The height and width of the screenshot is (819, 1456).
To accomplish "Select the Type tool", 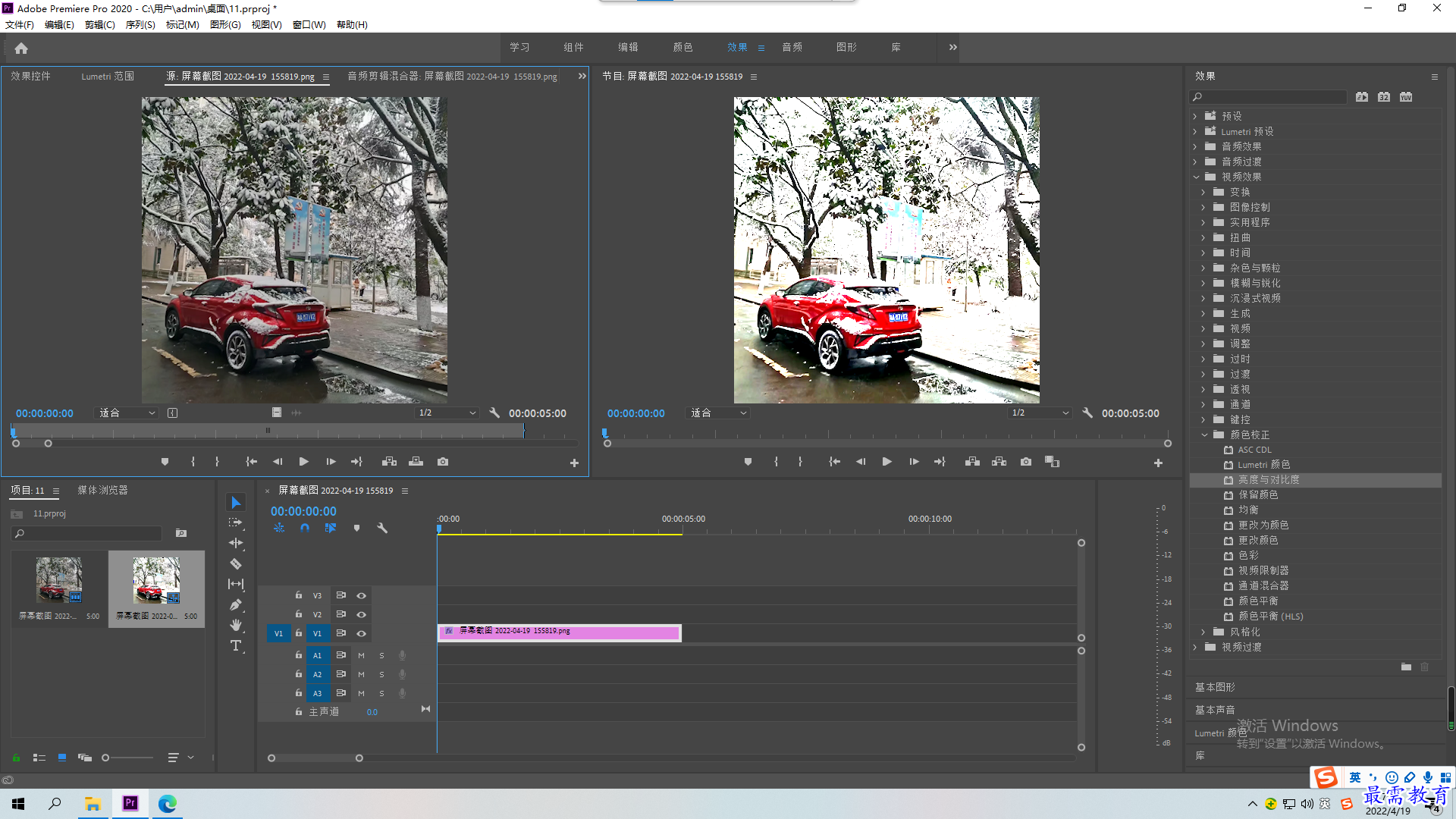I will 236,645.
